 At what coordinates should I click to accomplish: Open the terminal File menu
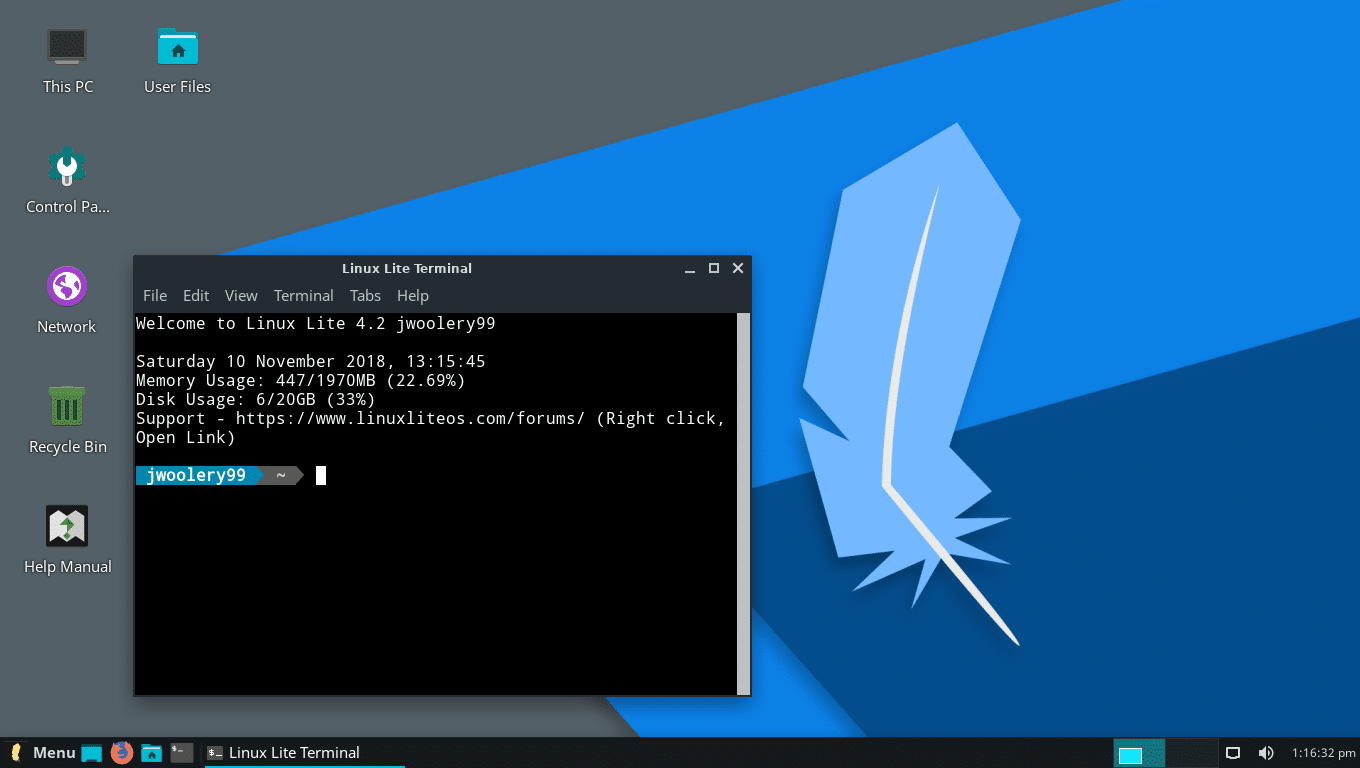coord(155,296)
